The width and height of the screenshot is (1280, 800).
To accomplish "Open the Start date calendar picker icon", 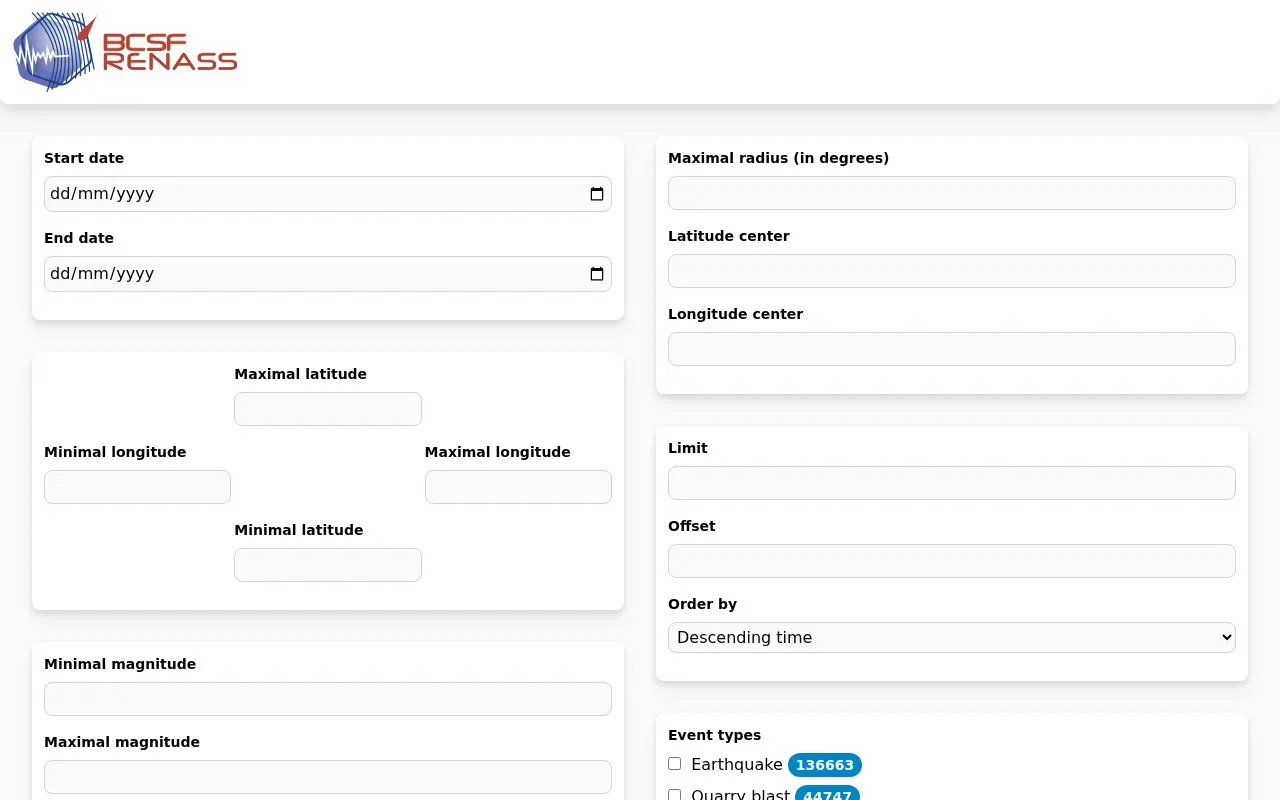I will point(597,194).
